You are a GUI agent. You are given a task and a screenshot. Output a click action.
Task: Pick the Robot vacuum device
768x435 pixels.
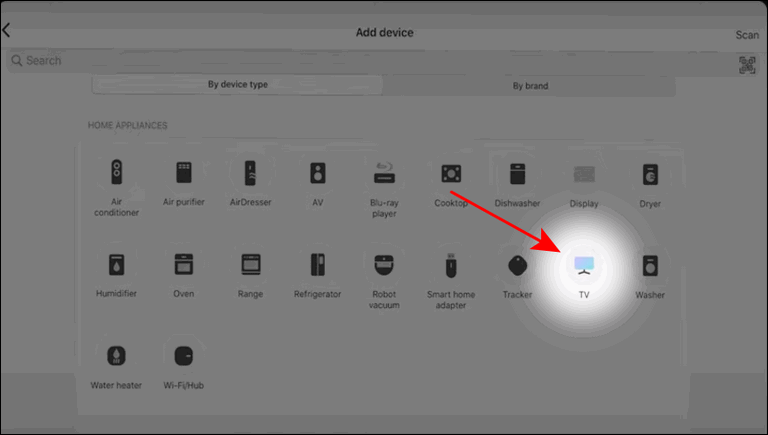coord(384,265)
